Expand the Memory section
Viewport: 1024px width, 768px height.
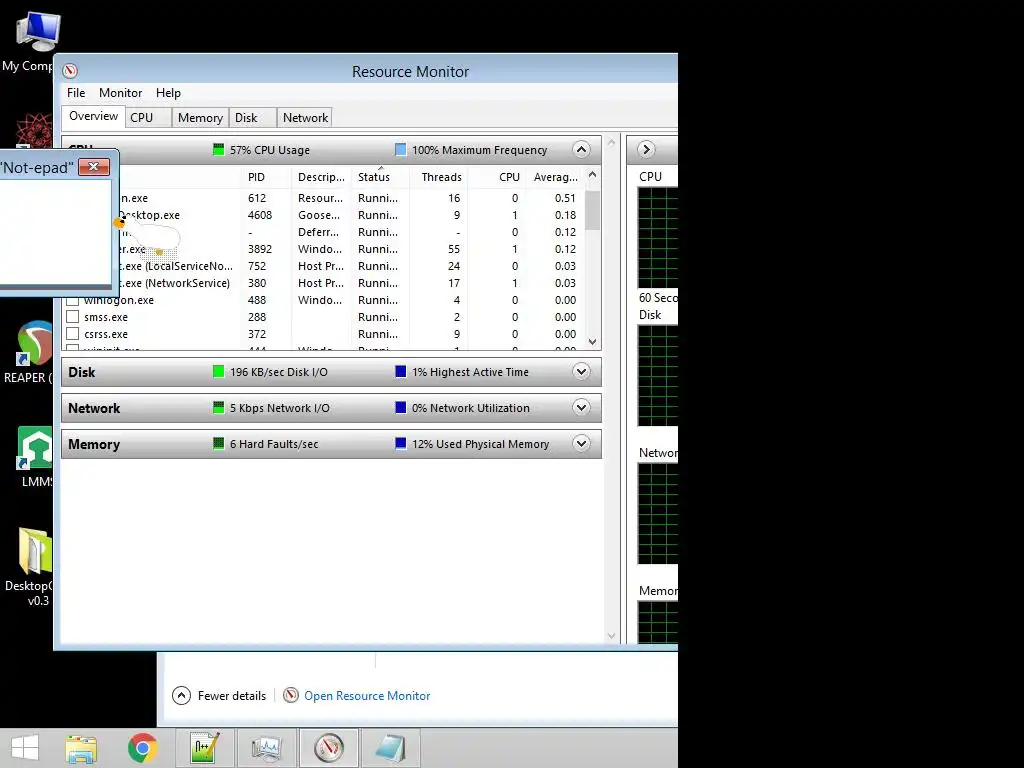click(581, 443)
